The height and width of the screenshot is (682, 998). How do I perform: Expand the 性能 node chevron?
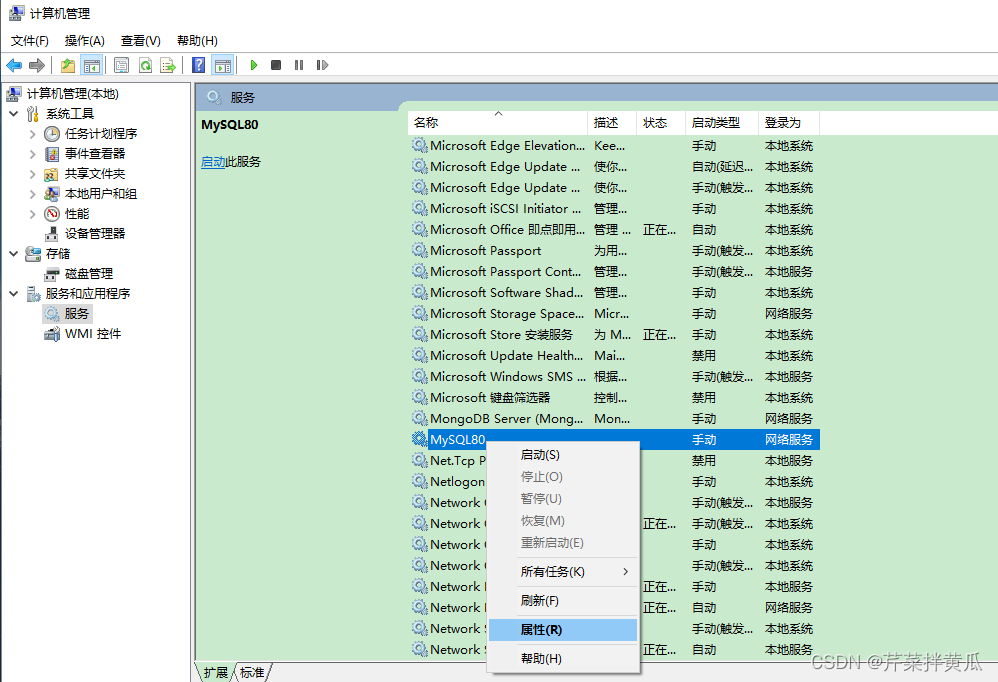32,214
